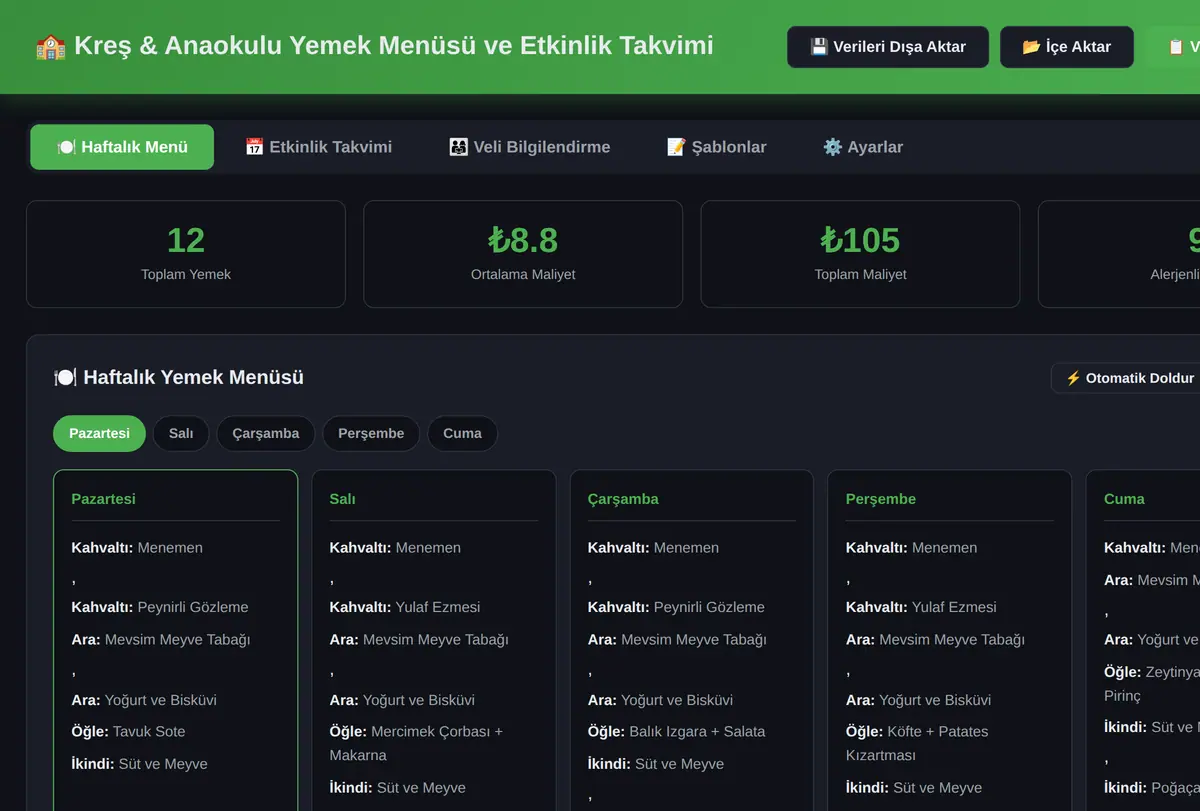Open the Şablonlar tab
The image size is (1200, 811).
coord(716,147)
